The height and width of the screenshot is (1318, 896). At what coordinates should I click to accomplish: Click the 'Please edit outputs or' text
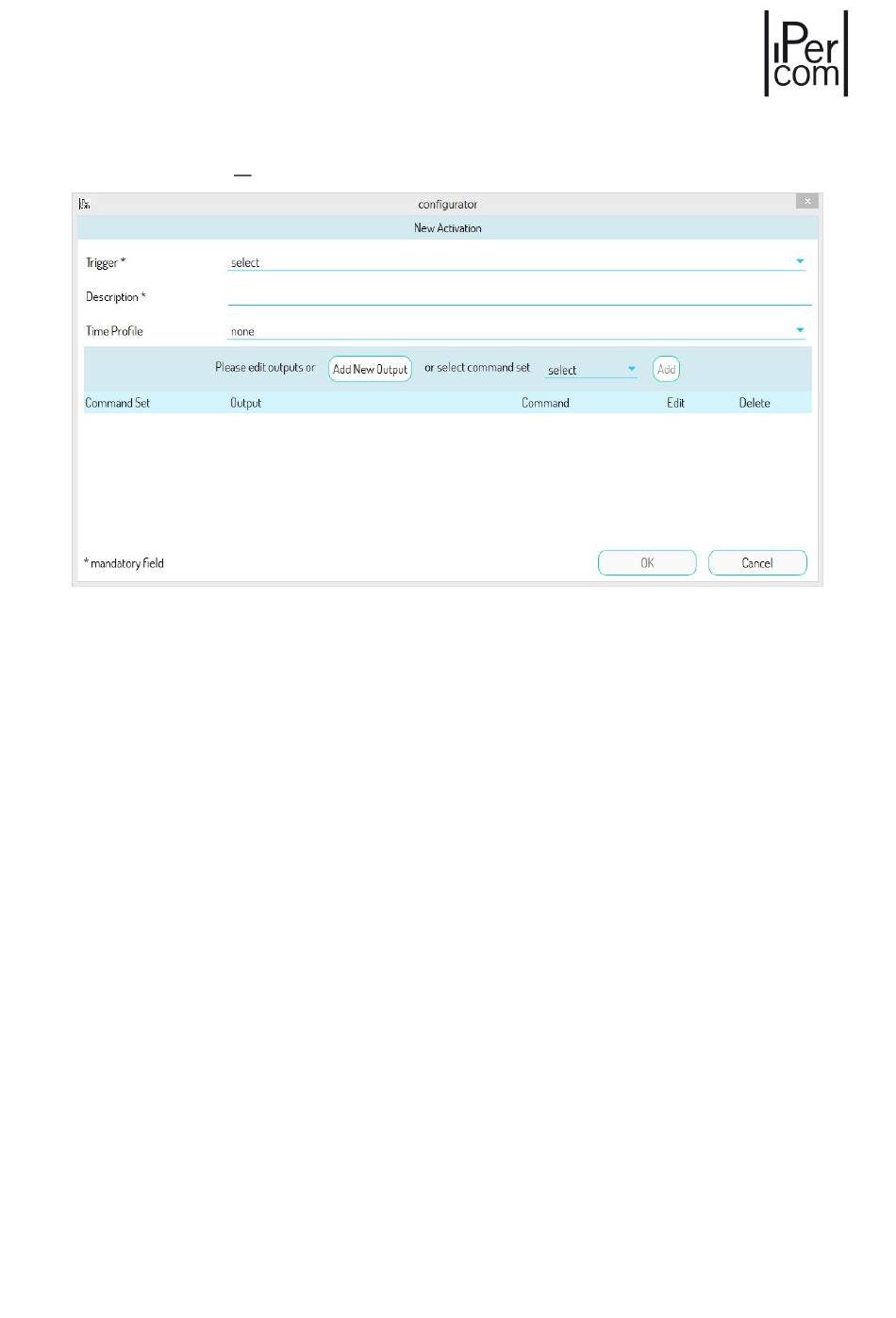[265, 368]
